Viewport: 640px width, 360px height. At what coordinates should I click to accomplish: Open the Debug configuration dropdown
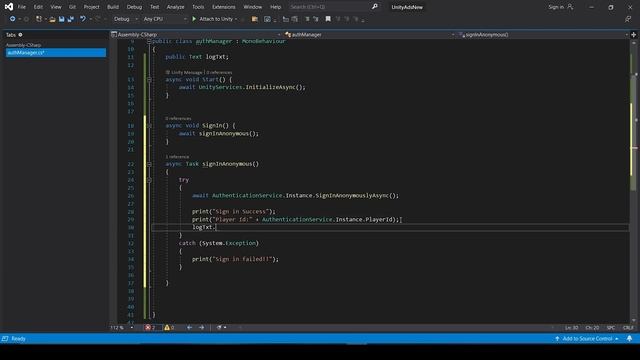126,19
